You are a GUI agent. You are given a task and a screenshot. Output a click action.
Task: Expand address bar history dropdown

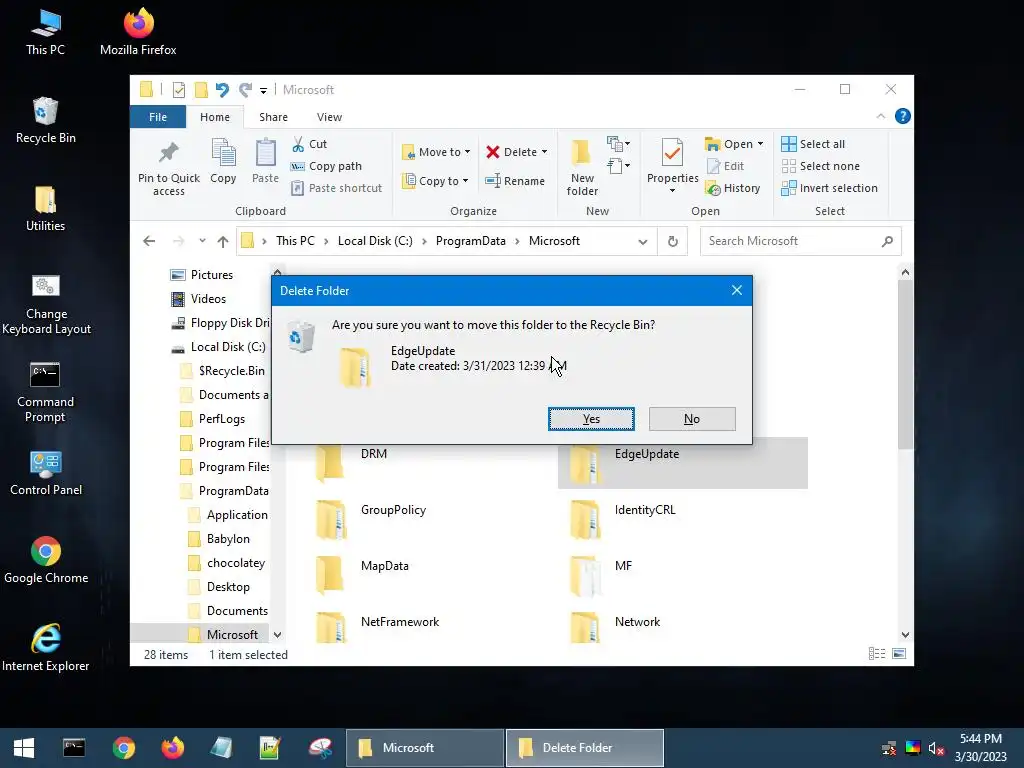[643, 242]
